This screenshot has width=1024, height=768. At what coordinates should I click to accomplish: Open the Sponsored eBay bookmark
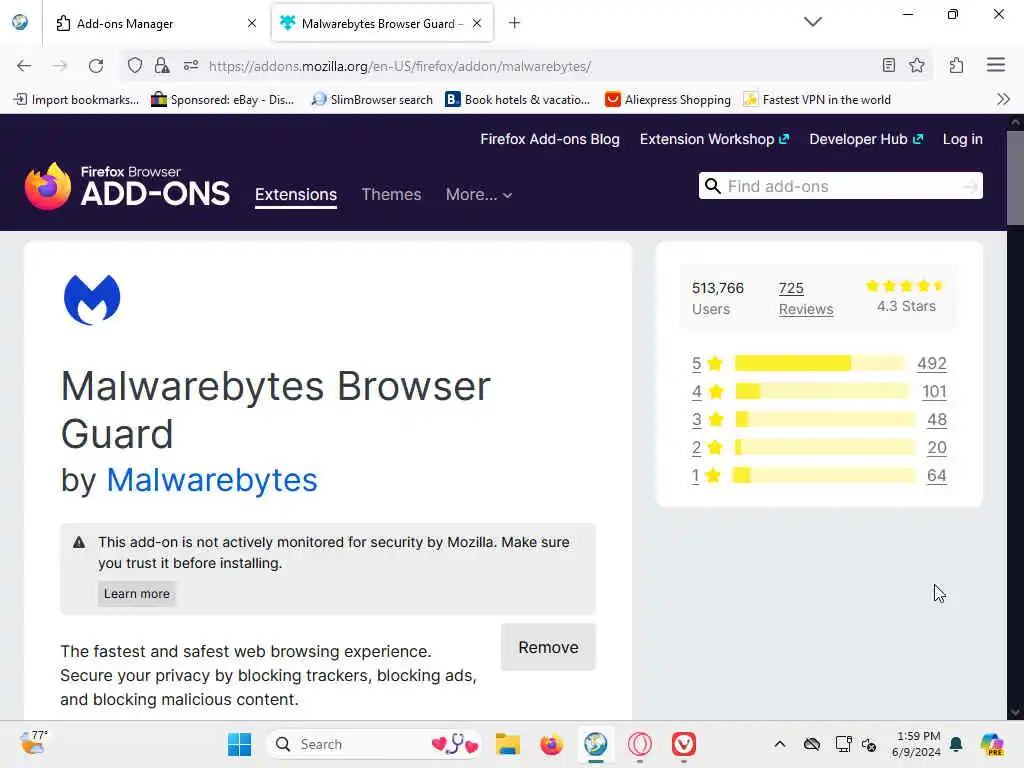click(223, 99)
